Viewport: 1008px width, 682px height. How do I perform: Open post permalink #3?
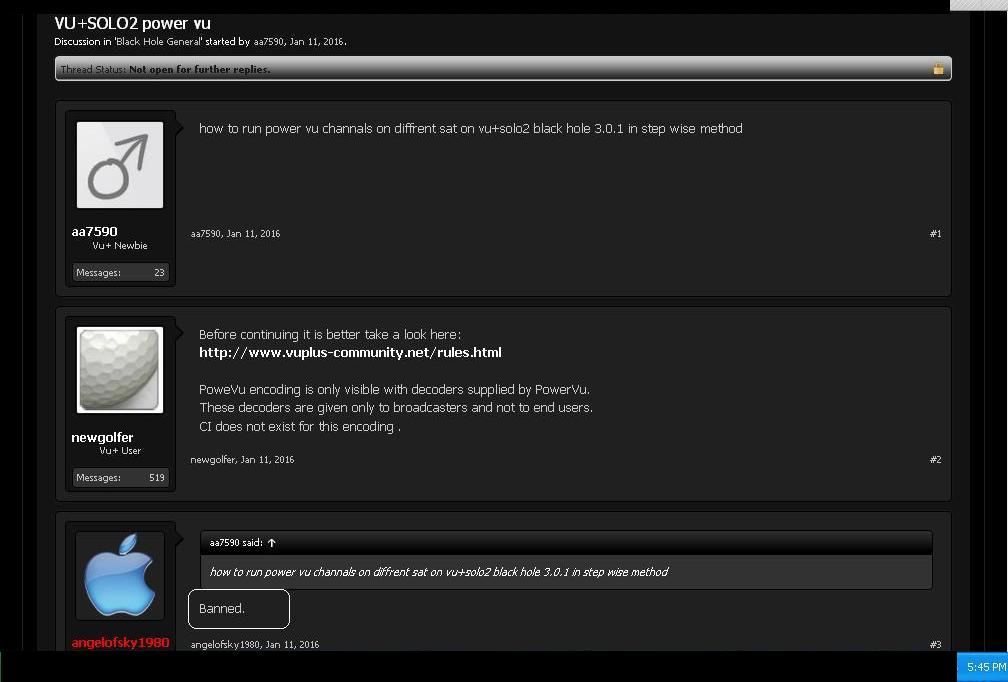[935, 645]
